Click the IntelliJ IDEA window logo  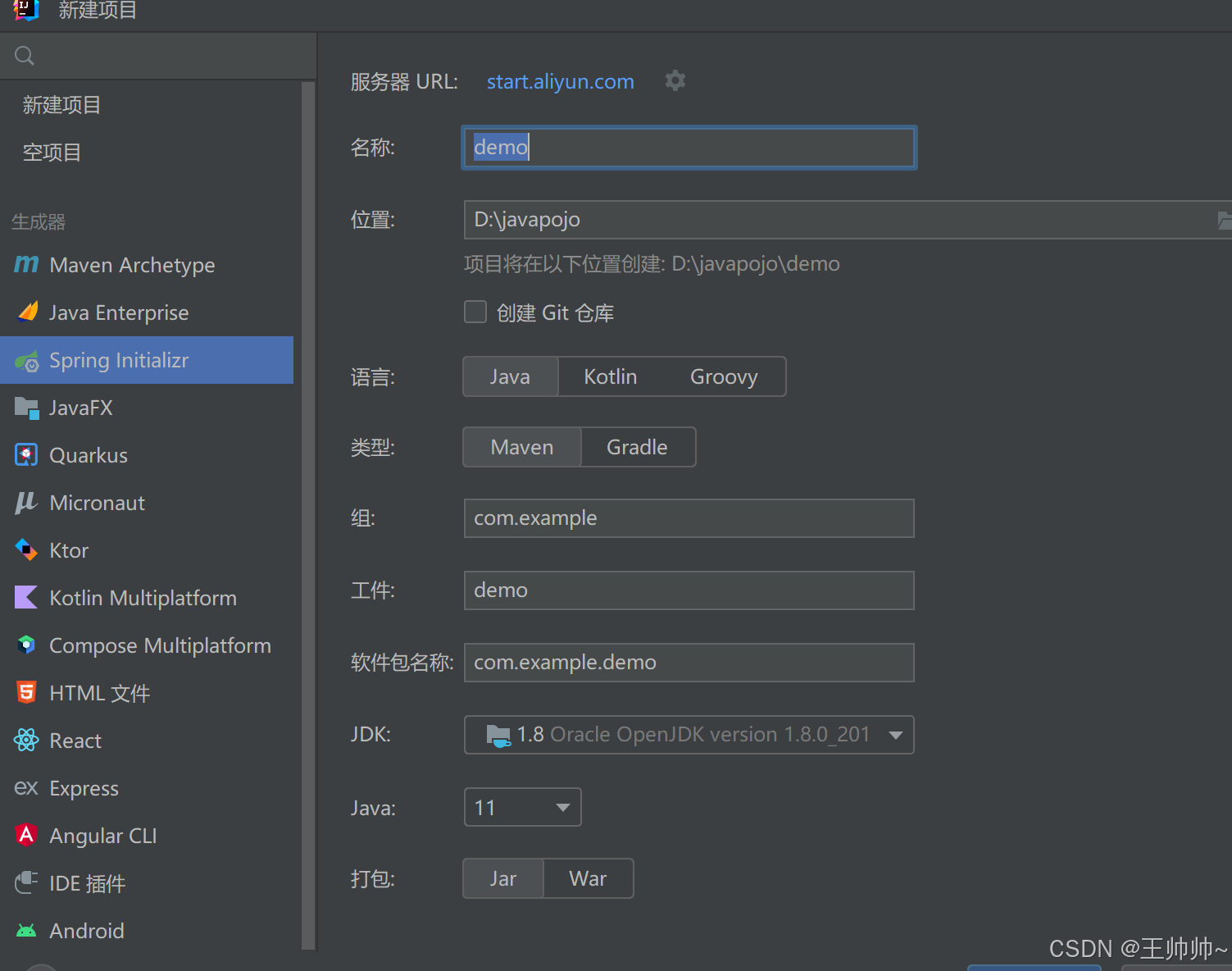(26, 9)
